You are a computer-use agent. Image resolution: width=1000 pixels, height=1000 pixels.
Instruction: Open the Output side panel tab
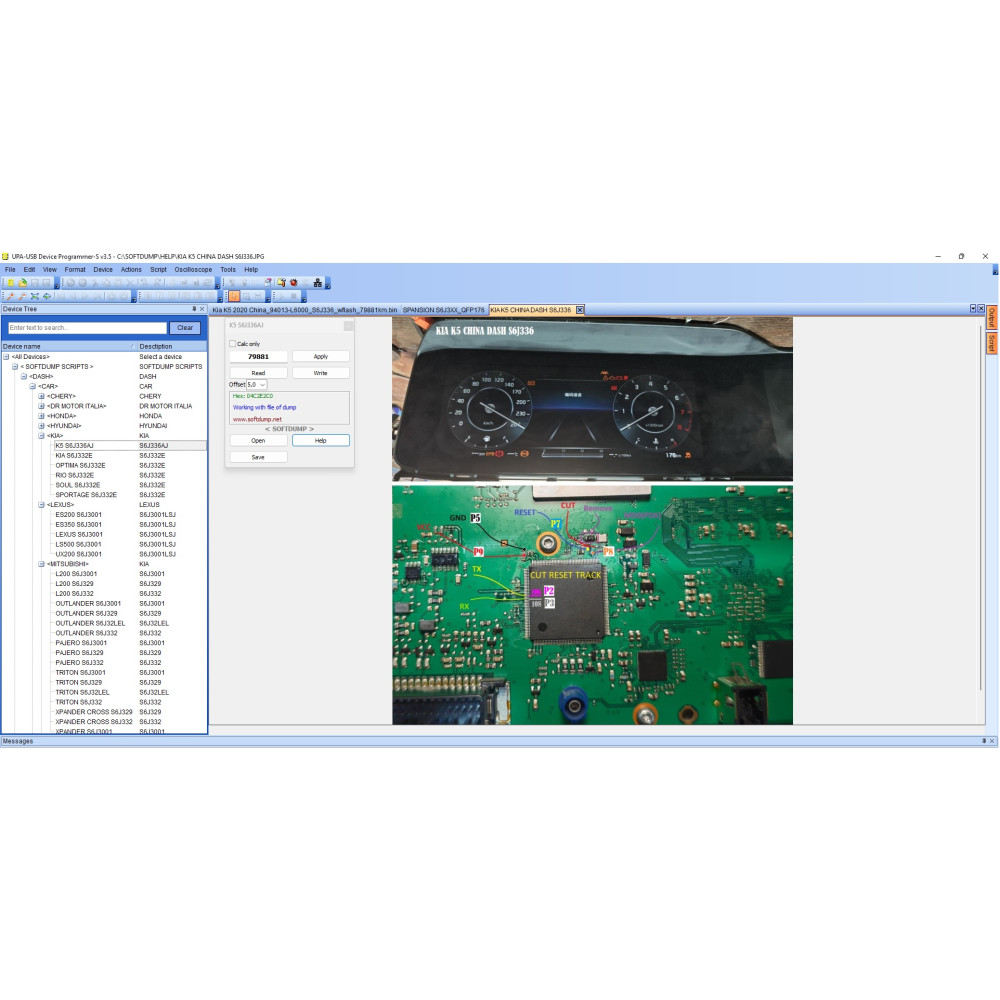pyautogui.click(x=992, y=318)
